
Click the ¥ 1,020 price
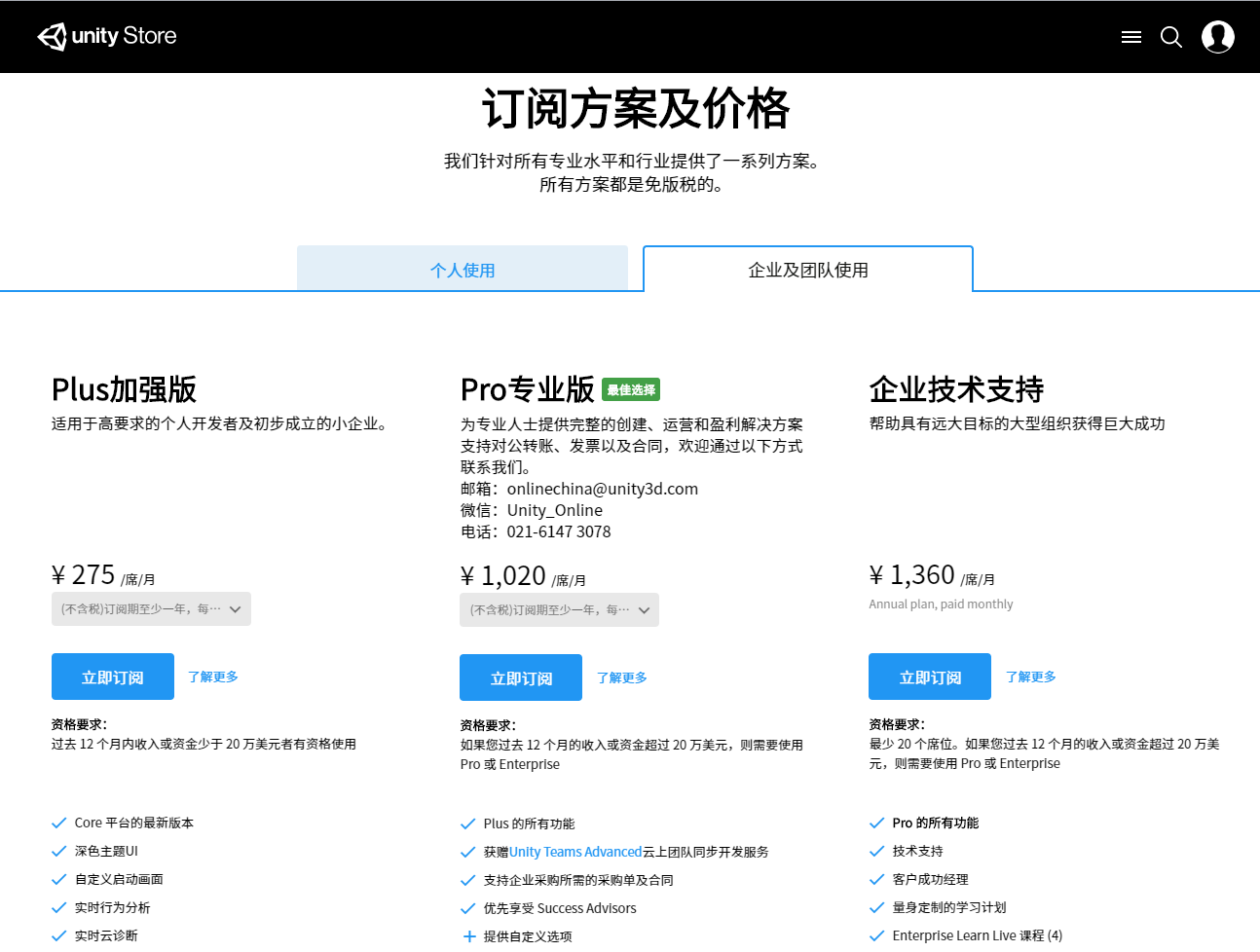(503, 576)
